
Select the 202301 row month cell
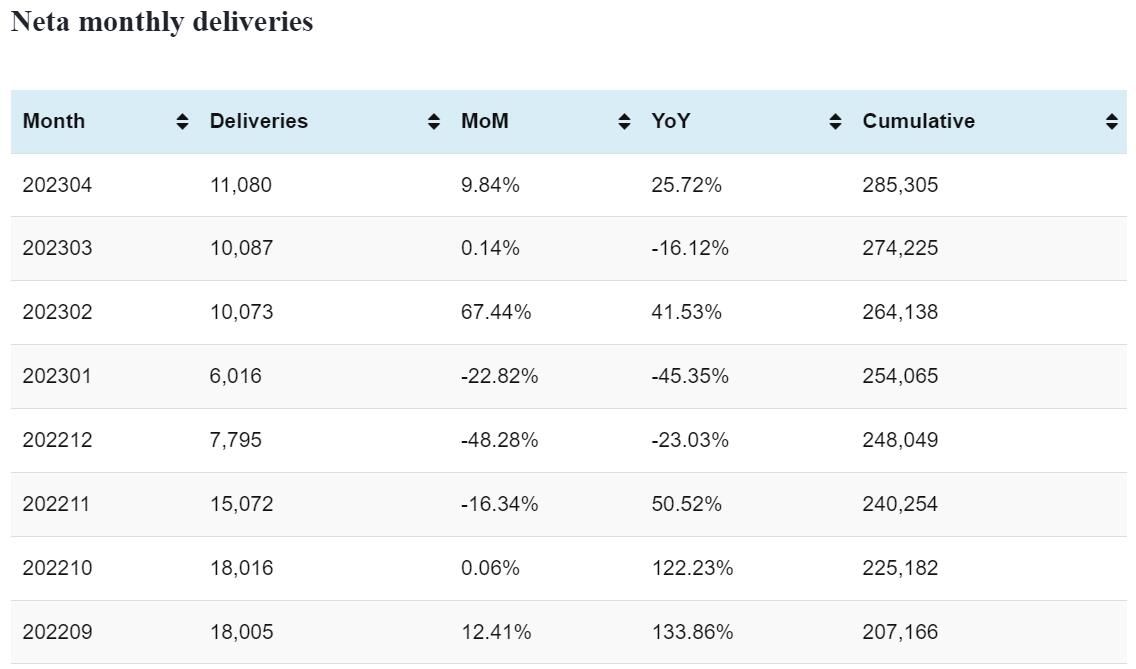pyautogui.click(x=57, y=376)
